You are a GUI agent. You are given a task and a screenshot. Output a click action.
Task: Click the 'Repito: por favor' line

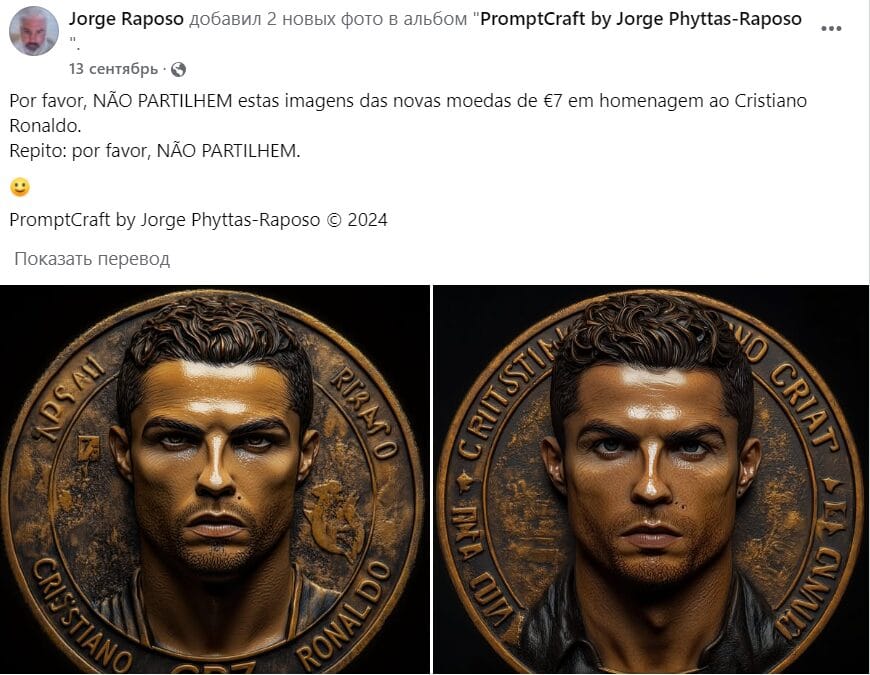155,151
